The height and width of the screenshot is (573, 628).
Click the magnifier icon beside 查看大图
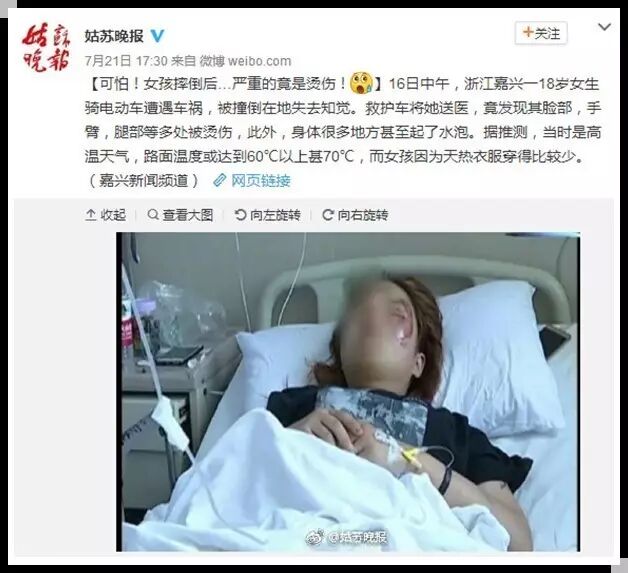pyautogui.click(x=153, y=215)
